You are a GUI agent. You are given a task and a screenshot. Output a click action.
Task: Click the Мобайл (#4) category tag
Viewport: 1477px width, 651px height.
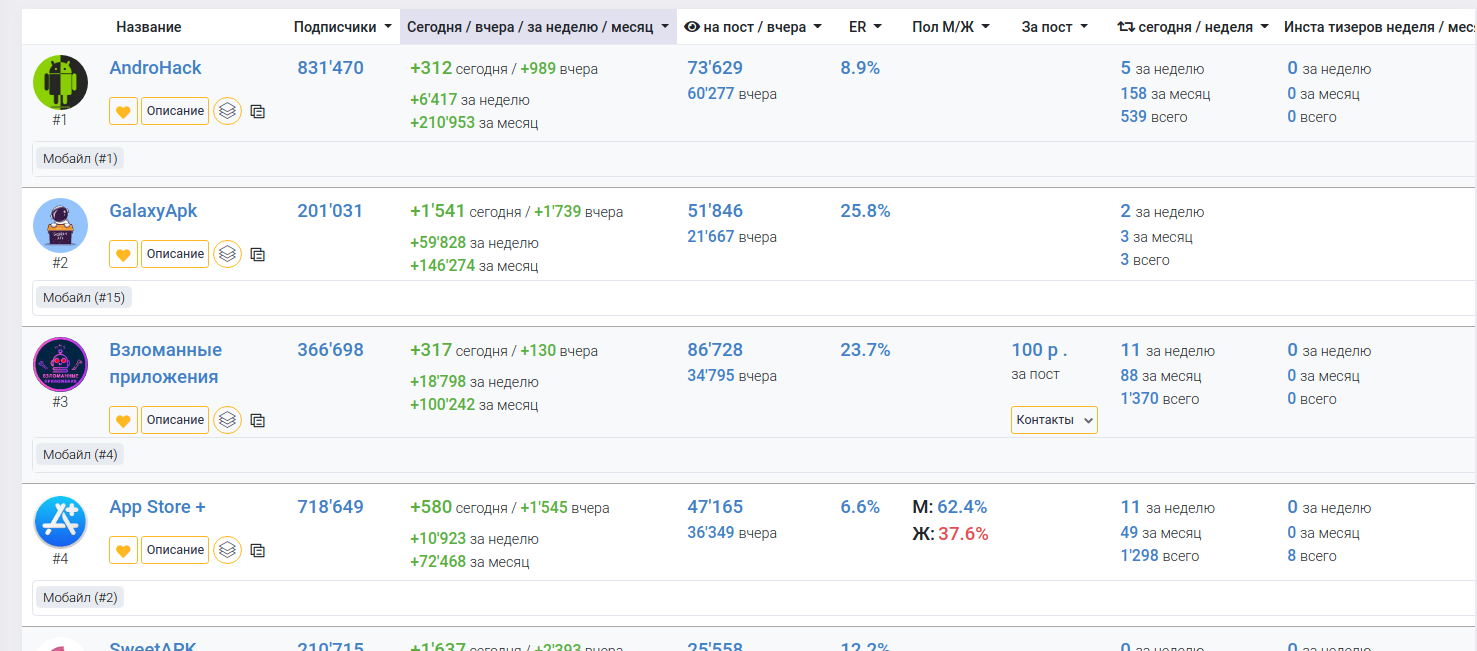[80, 454]
